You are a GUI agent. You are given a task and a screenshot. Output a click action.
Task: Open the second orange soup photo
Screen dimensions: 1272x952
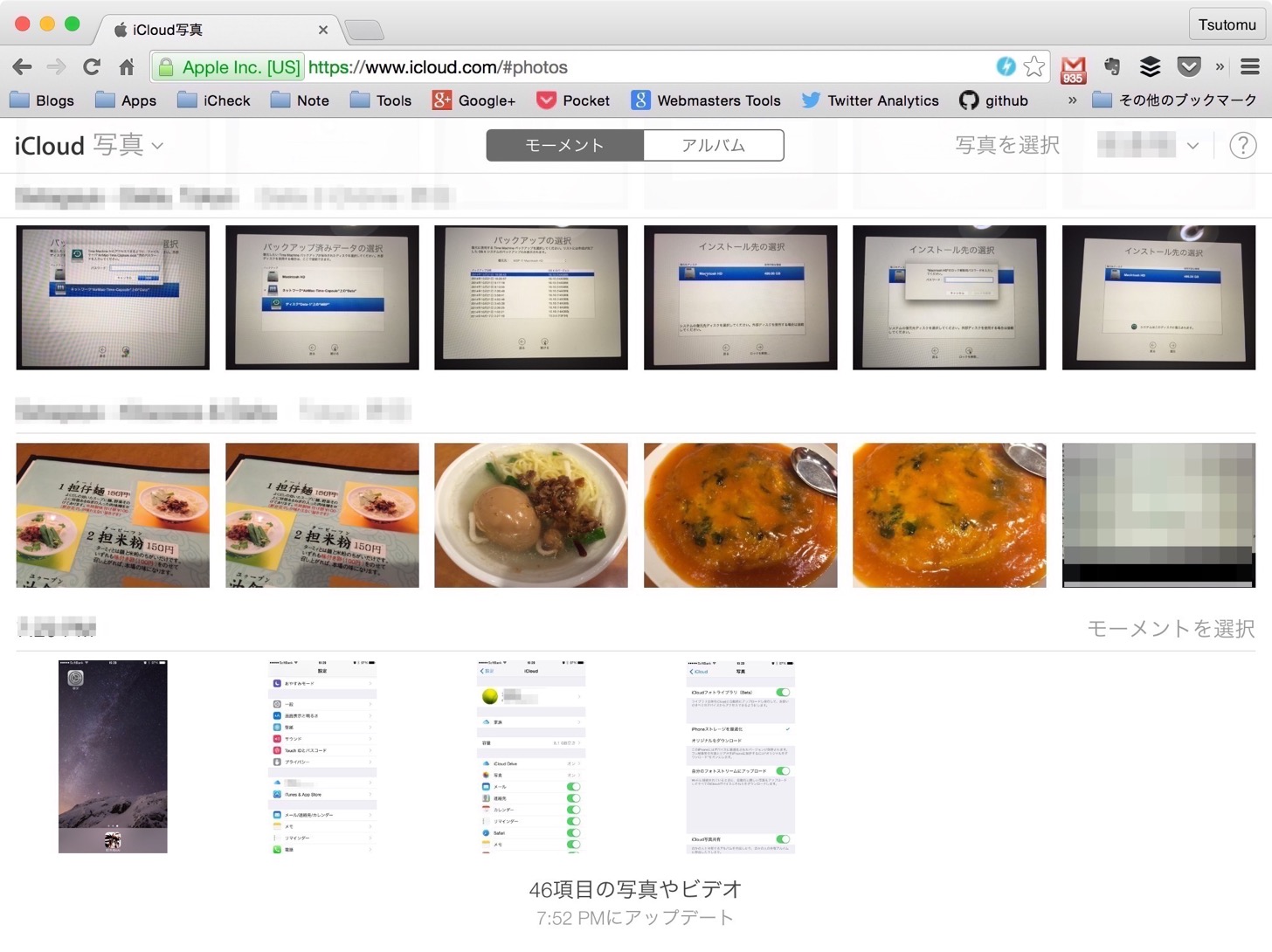pyautogui.click(x=950, y=515)
